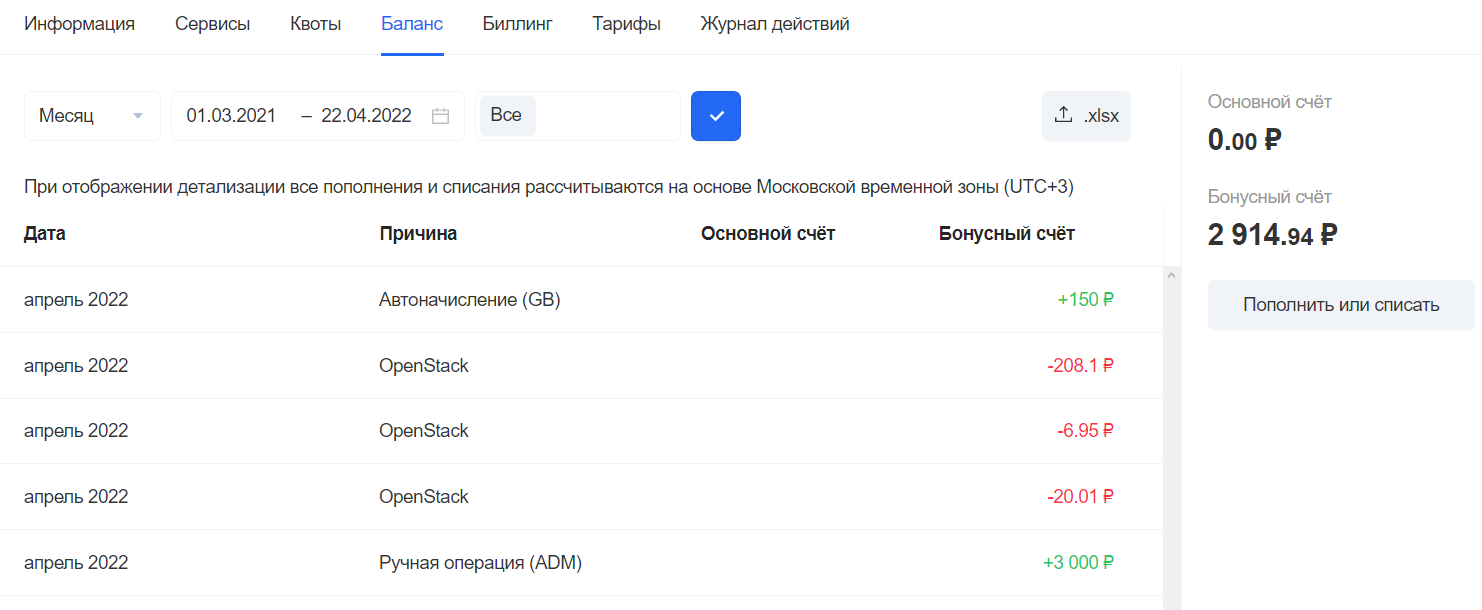
Task: Switch to the Сервисы tab
Action: tap(212, 24)
